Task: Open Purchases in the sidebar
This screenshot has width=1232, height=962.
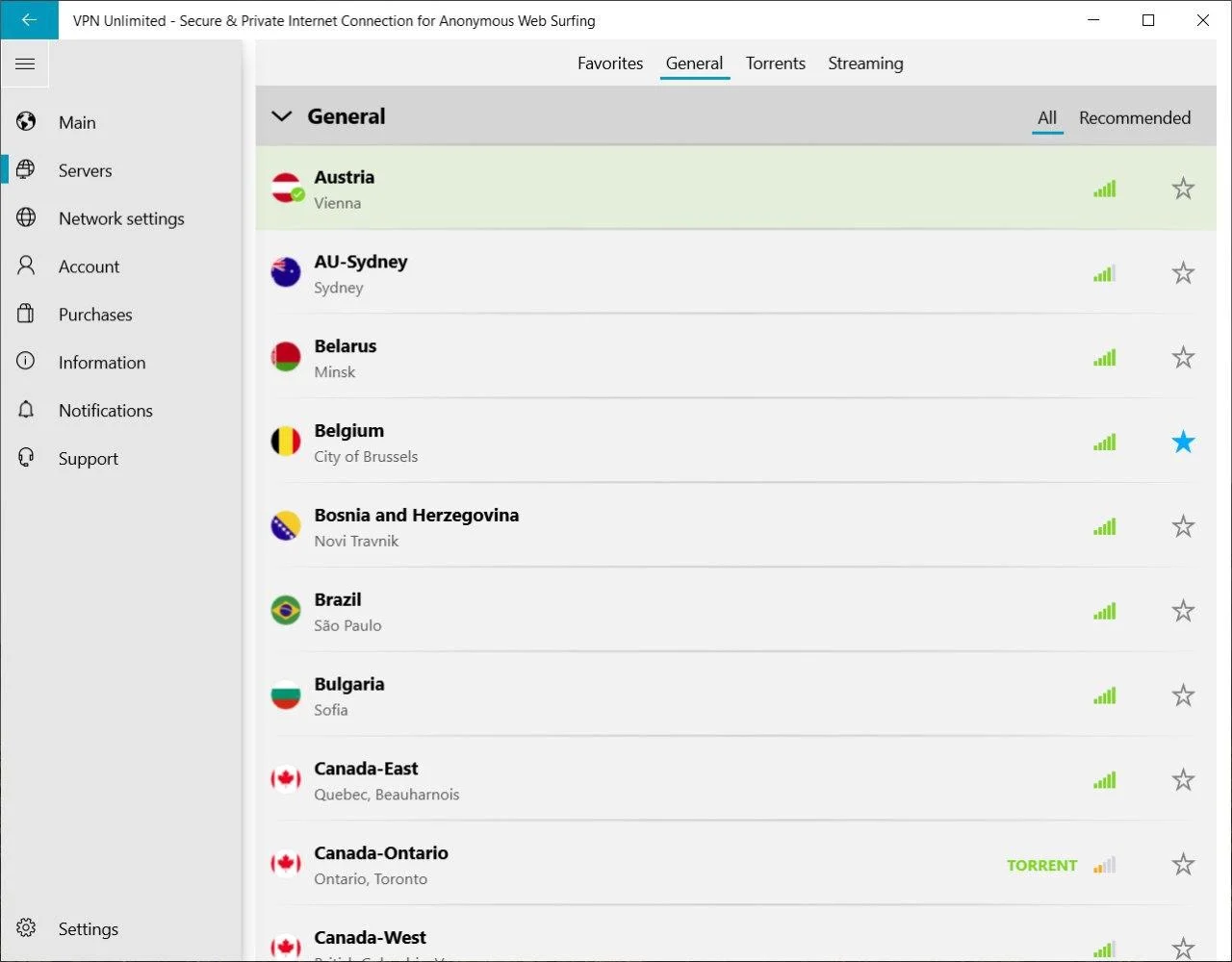Action: (94, 315)
